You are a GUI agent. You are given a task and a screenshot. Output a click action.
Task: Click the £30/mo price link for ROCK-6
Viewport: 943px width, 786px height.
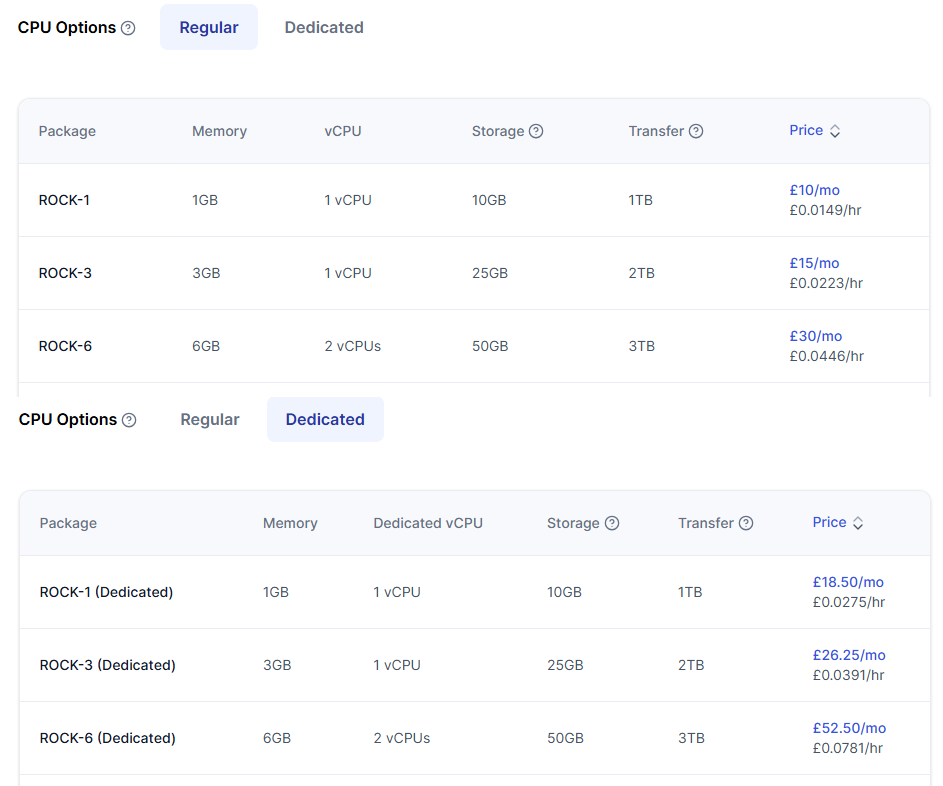point(815,336)
